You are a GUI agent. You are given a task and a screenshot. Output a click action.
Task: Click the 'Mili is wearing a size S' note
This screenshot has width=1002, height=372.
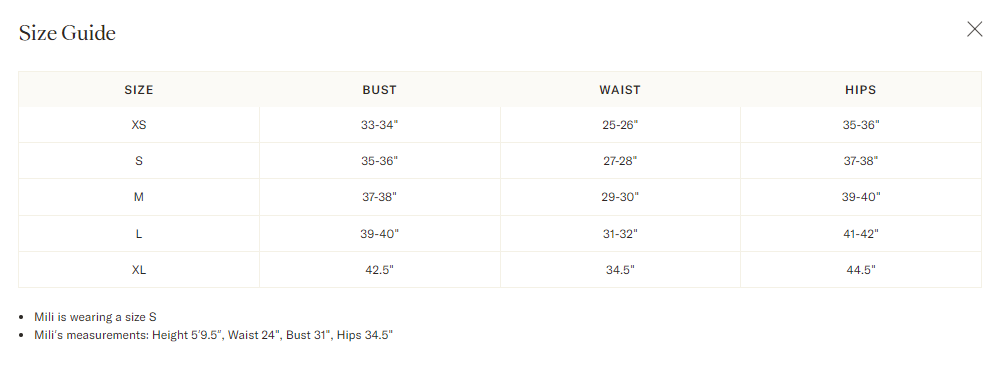(x=95, y=317)
